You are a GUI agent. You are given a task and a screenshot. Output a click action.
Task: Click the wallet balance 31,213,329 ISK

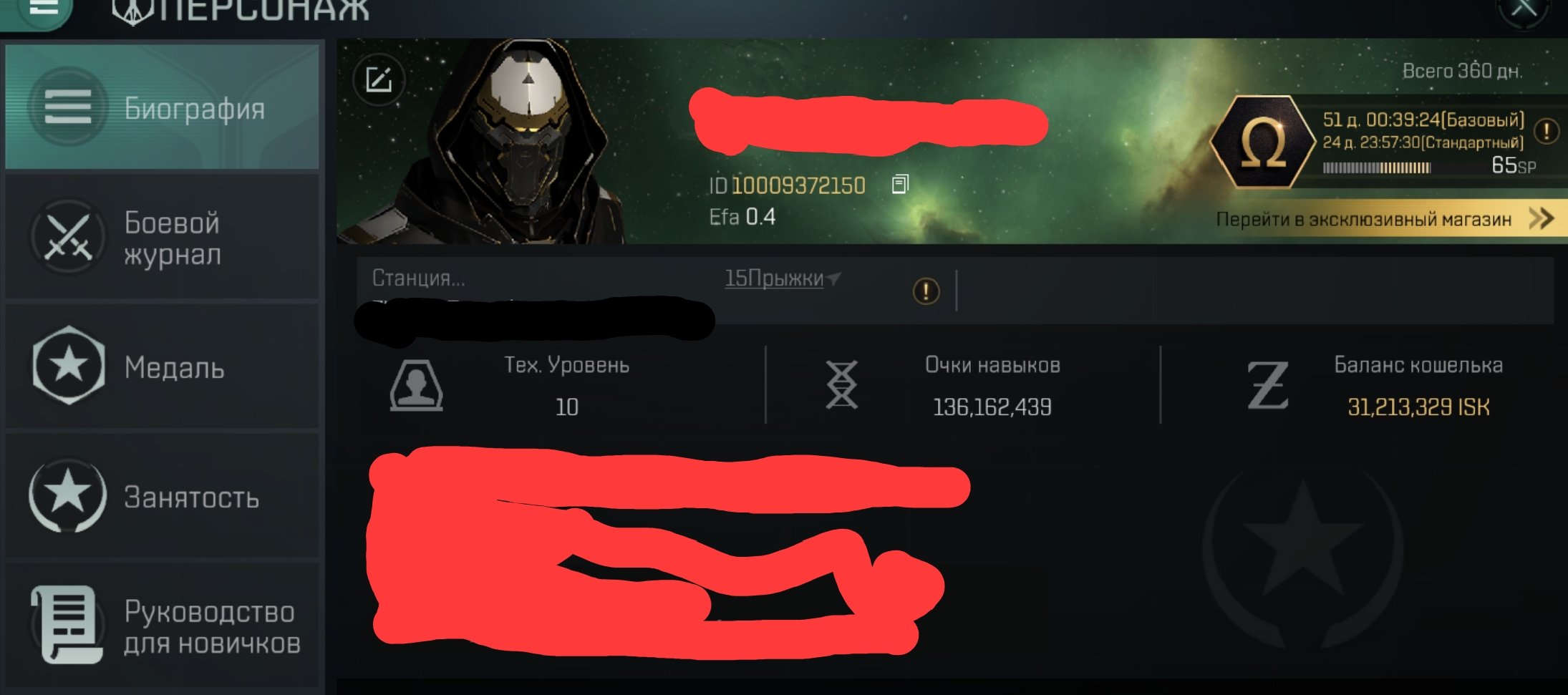[x=1418, y=407]
